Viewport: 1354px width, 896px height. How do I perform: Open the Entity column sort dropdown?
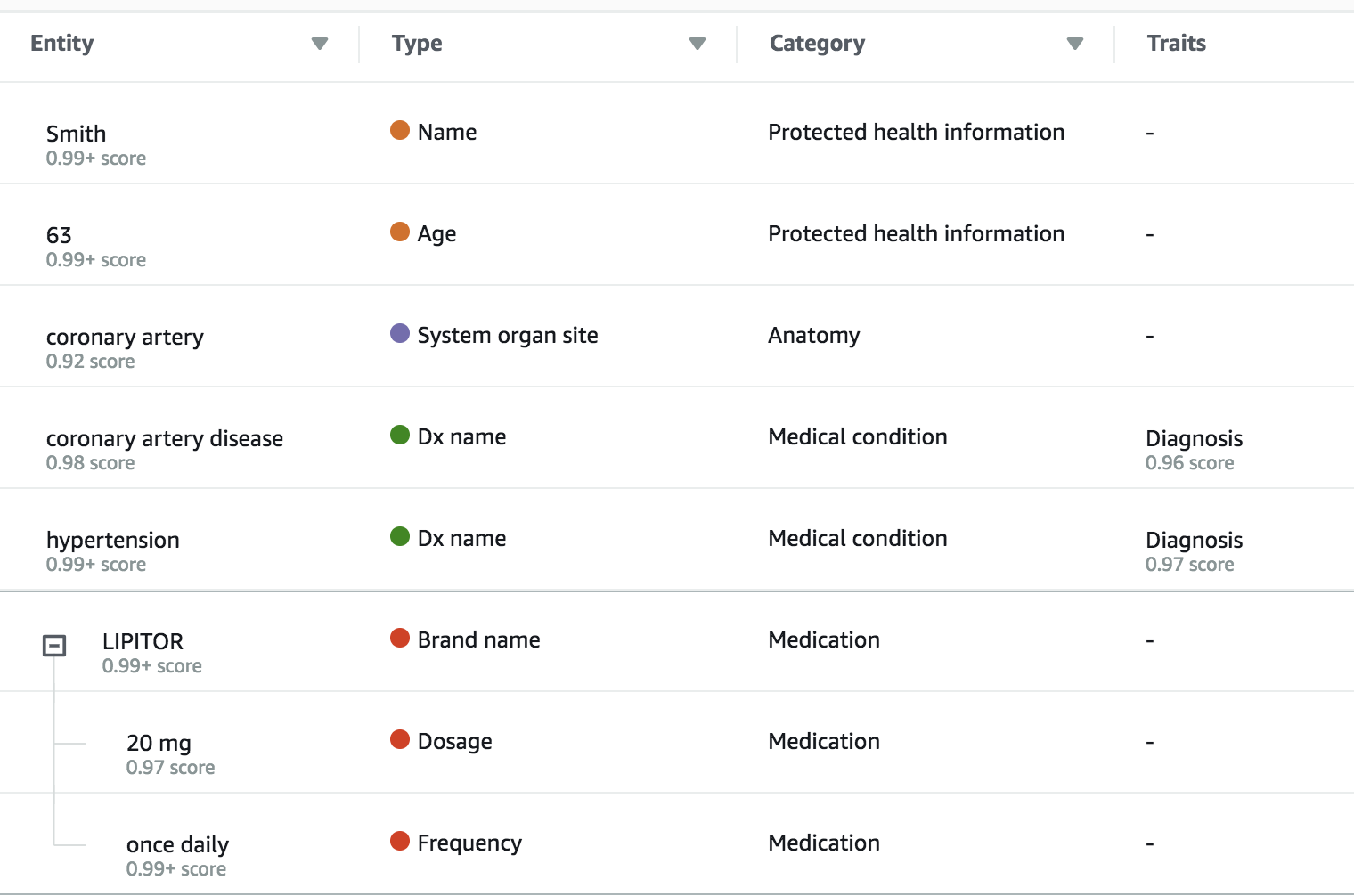[320, 44]
